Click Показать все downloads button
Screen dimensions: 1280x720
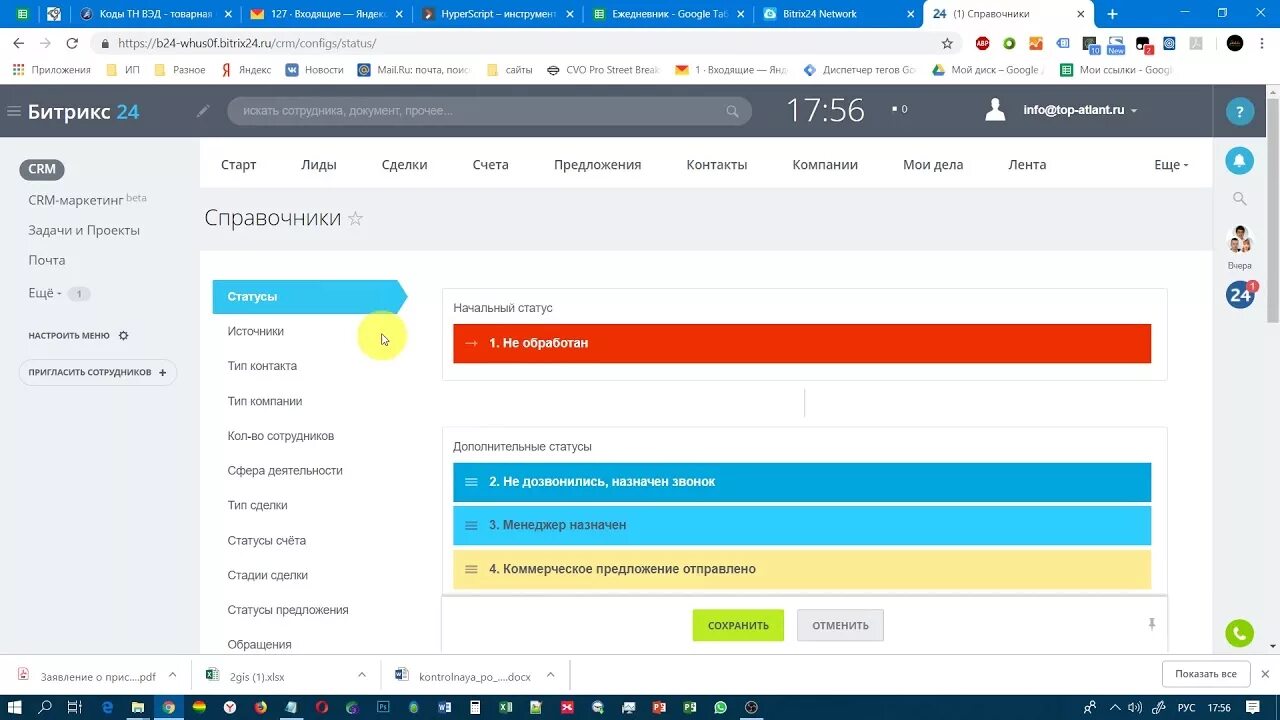pyautogui.click(x=1205, y=674)
